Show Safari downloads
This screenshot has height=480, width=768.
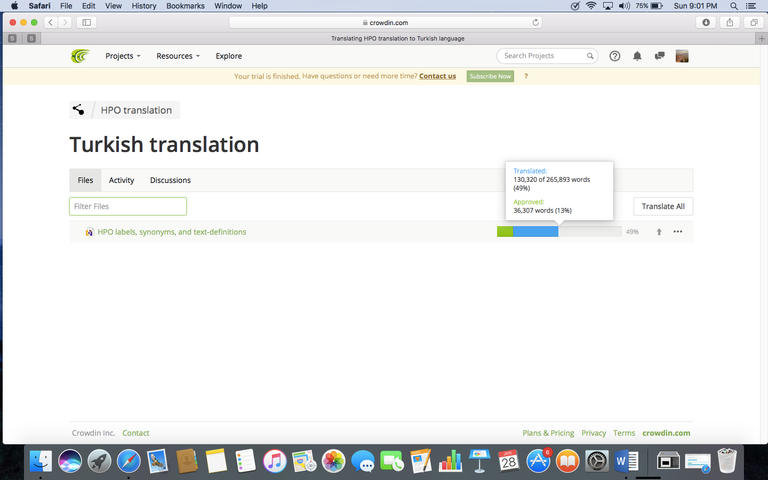pyautogui.click(x=706, y=22)
